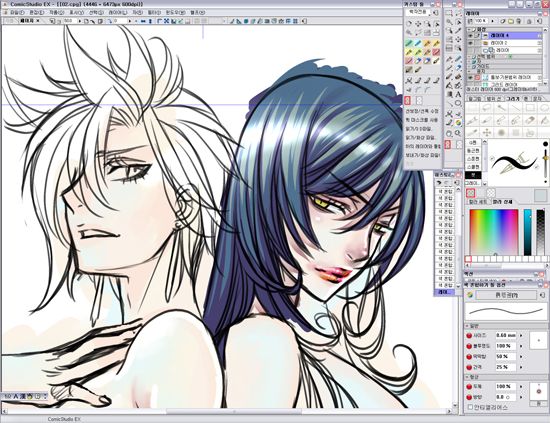Click the flip horizontal icon in top toolbar
The height and width of the screenshot is (423, 550).
point(143,21)
